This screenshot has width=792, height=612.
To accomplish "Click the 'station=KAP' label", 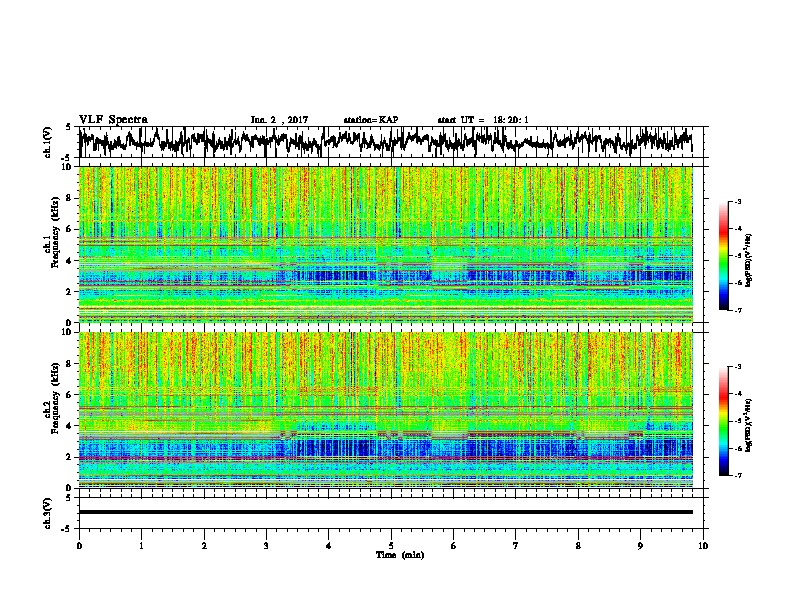I will pos(371,120).
